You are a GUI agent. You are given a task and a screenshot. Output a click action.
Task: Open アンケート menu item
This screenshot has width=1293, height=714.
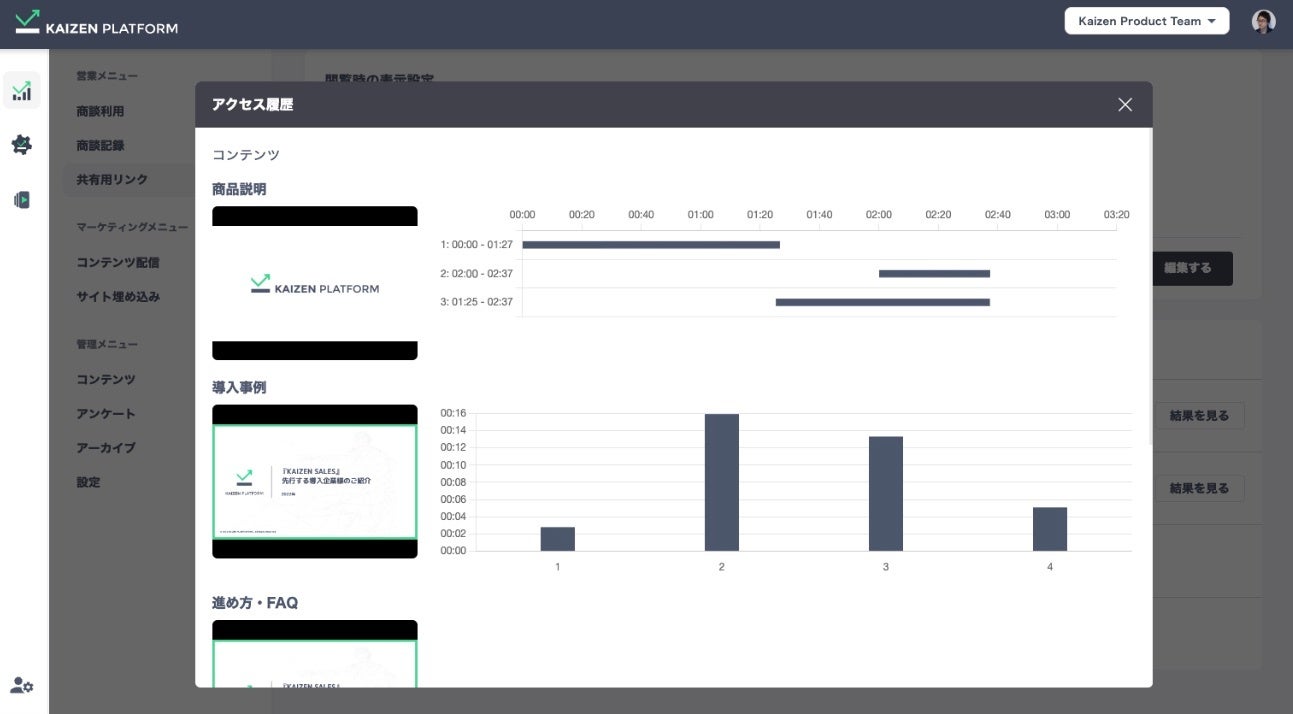(x=106, y=414)
